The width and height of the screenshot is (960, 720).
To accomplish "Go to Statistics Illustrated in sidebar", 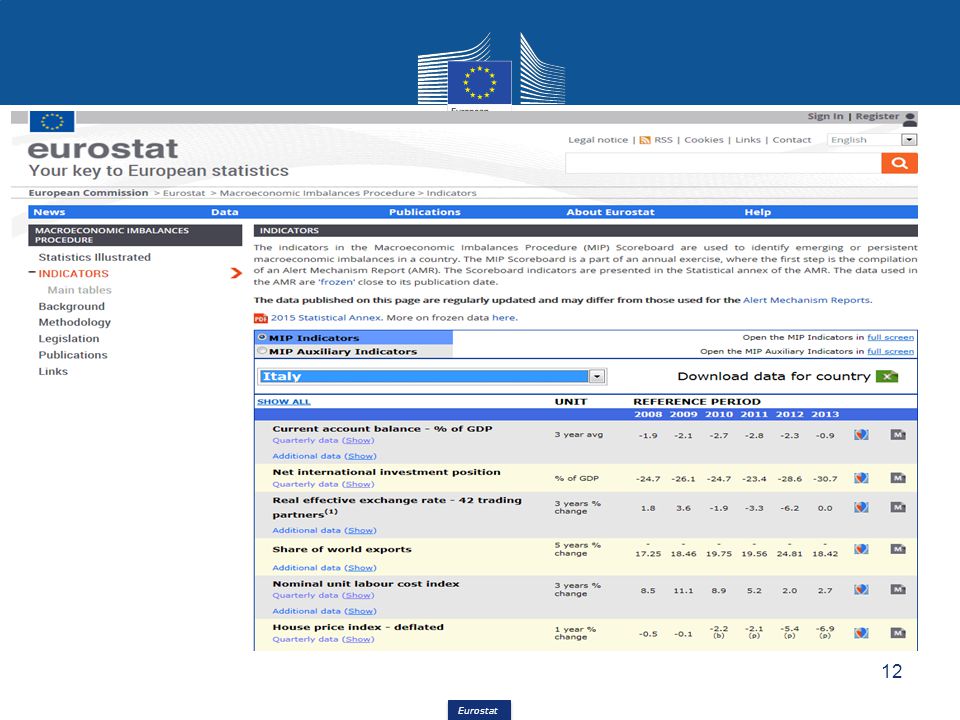I will pyautogui.click(x=94, y=257).
